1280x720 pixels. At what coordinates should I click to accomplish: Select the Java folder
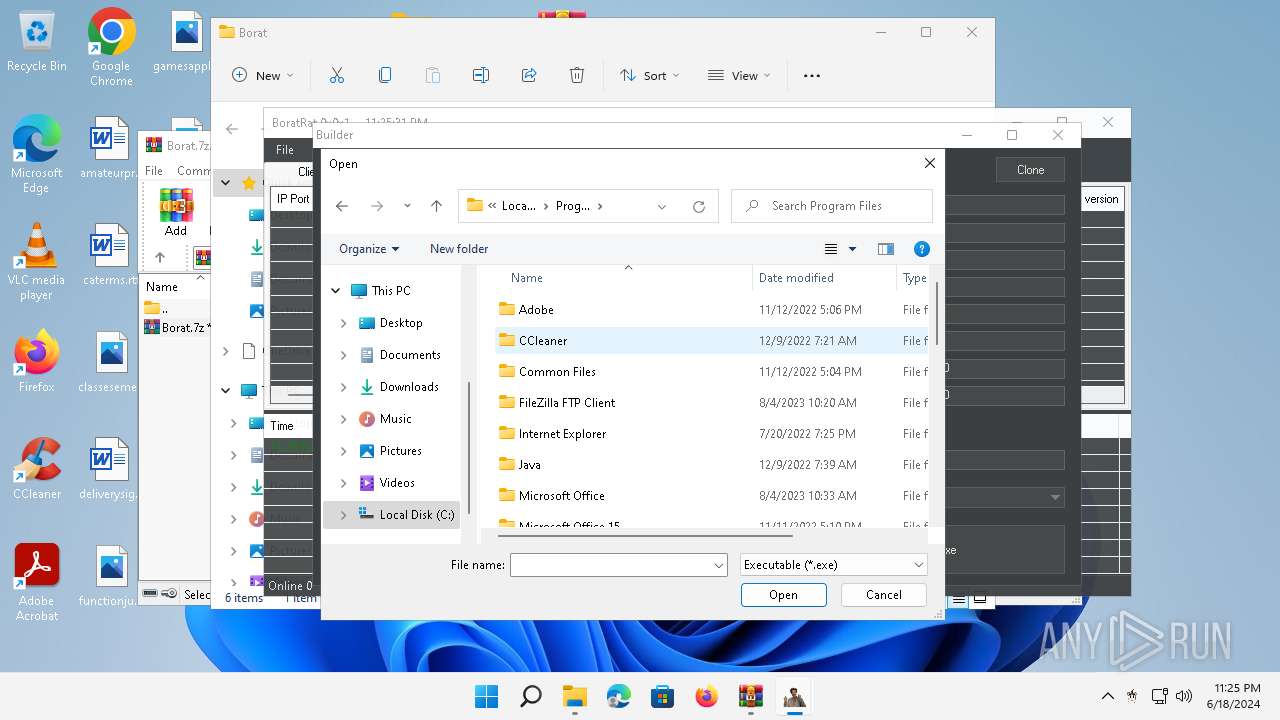pos(530,465)
